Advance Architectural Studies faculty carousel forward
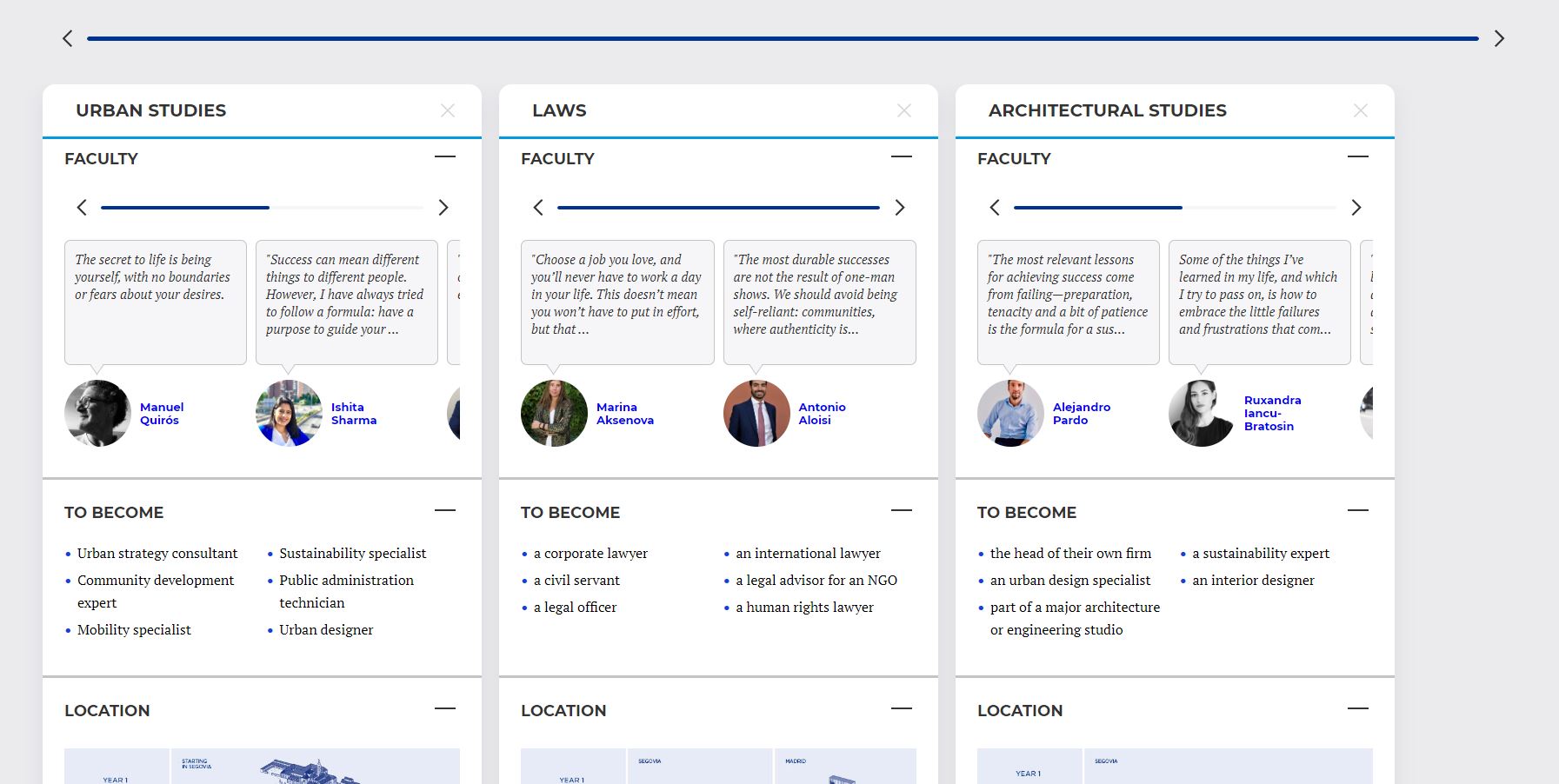 coord(1356,208)
